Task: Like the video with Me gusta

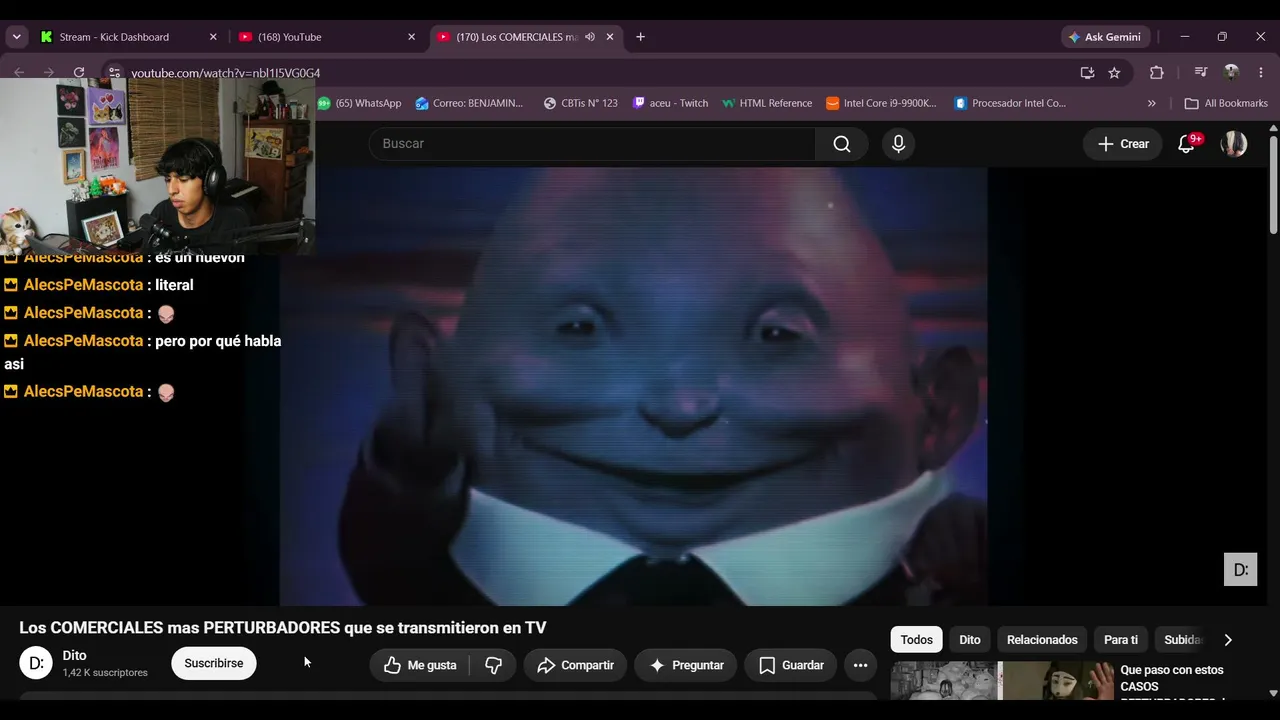Action: tap(420, 665)
